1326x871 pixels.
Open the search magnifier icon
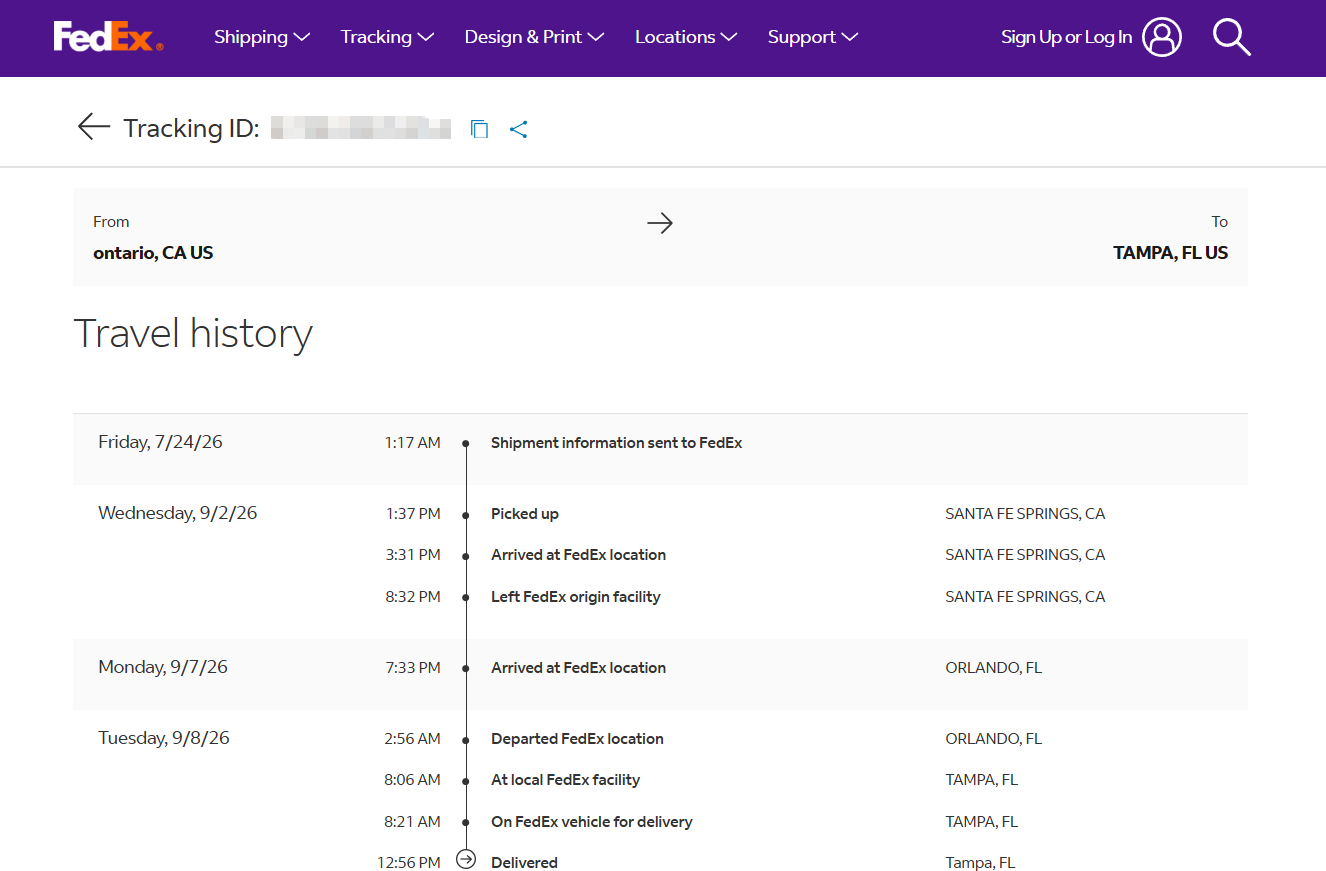pos(1231,37)
